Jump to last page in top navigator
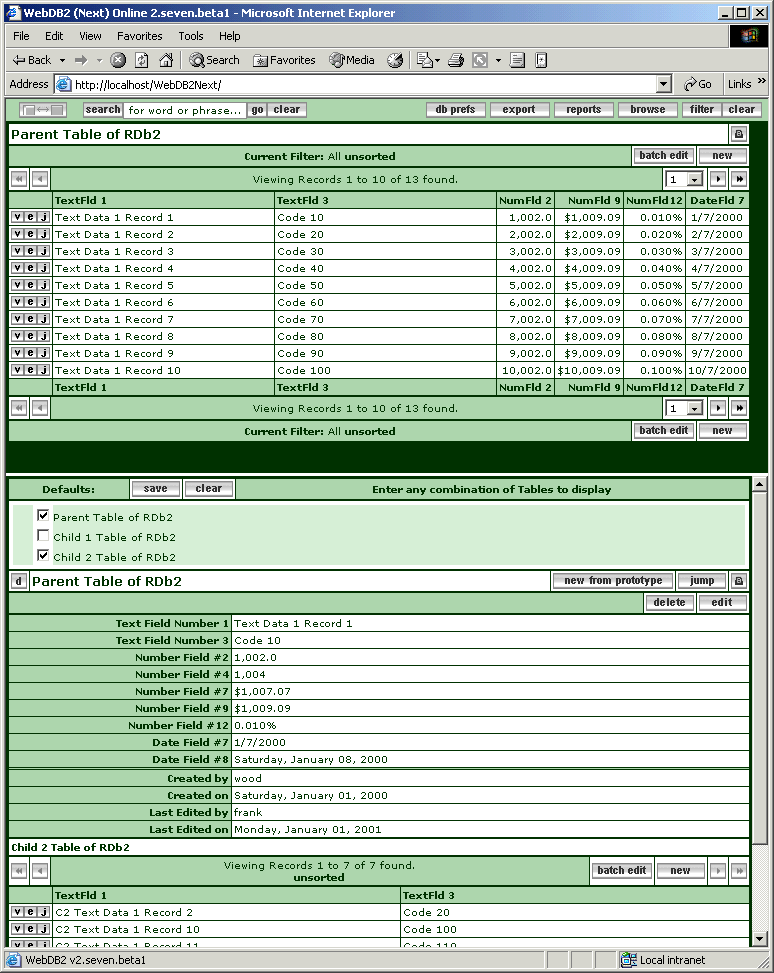774x973 pixels. point(739,179)
